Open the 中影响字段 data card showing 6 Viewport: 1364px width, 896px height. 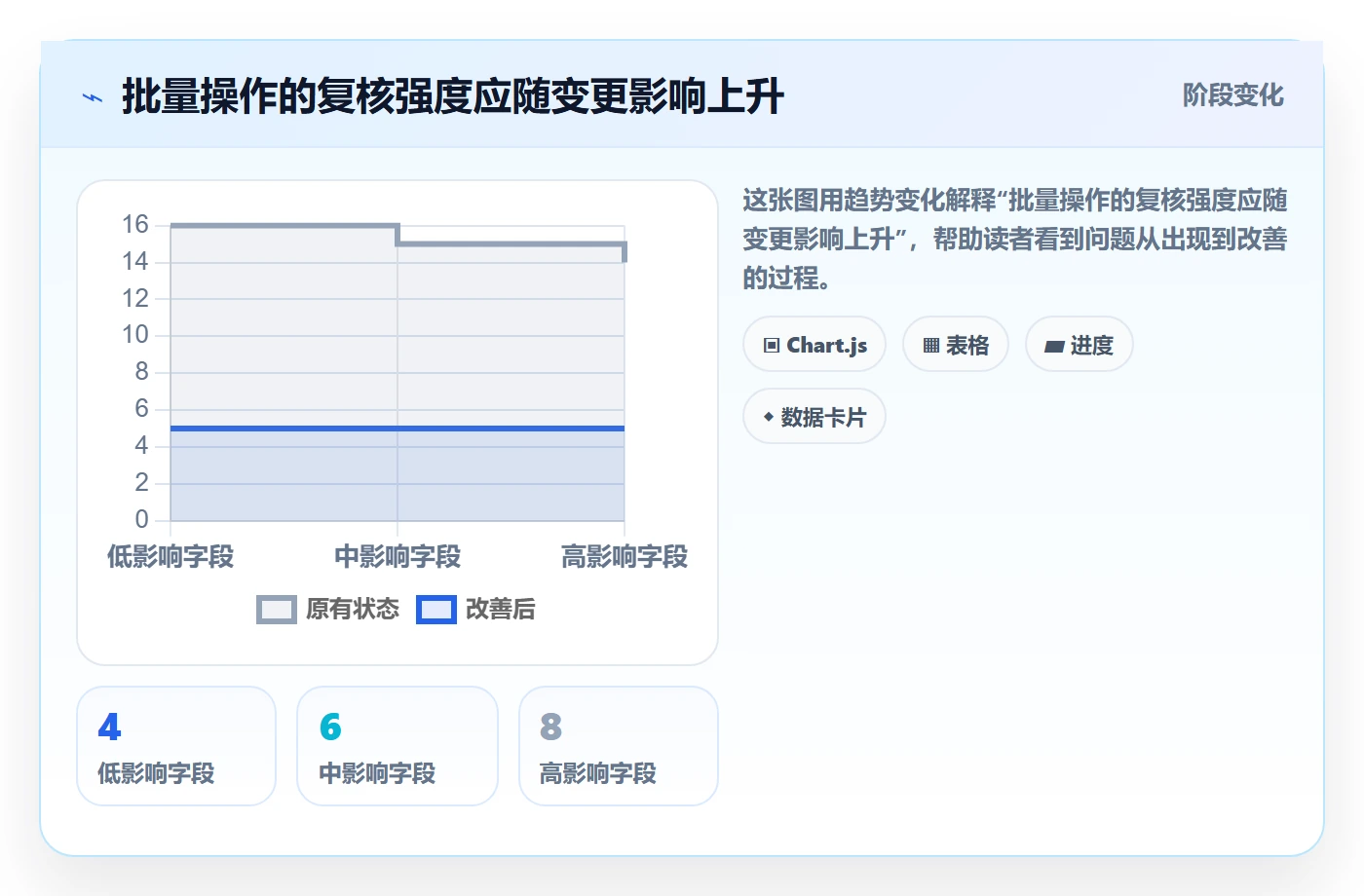click(398, 746)
